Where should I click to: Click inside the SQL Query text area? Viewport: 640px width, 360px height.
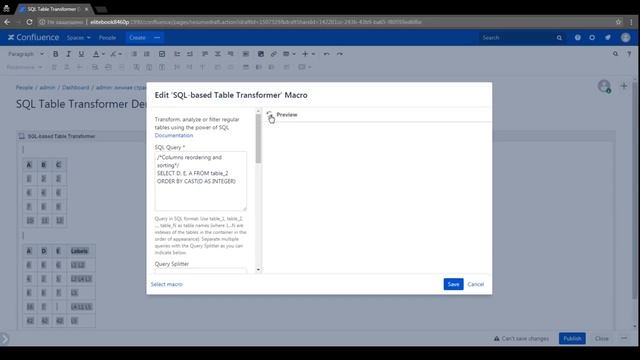pyautogui.click(x=200, y=181)
